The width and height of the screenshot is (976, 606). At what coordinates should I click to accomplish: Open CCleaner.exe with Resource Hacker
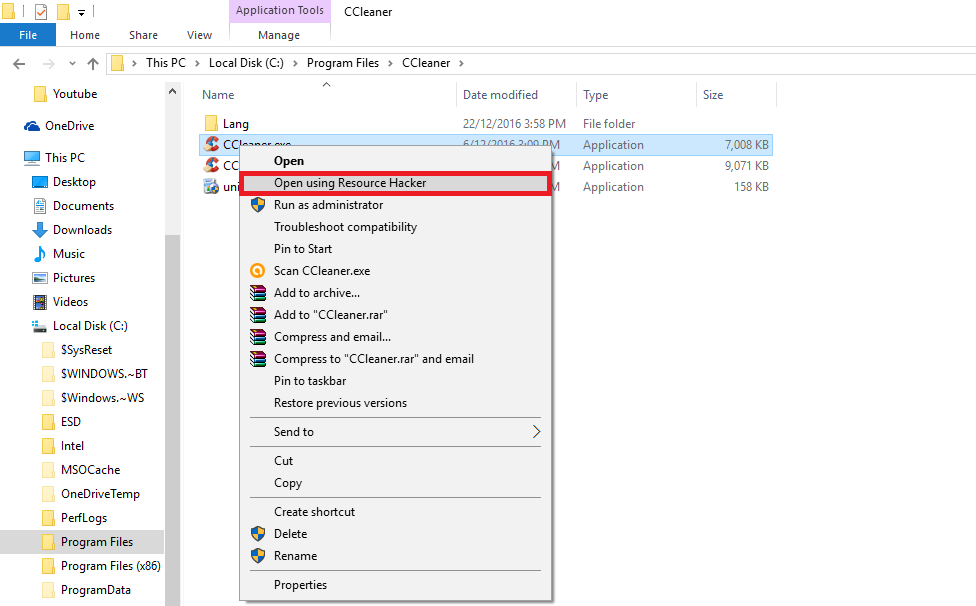[x=395, y=183]
